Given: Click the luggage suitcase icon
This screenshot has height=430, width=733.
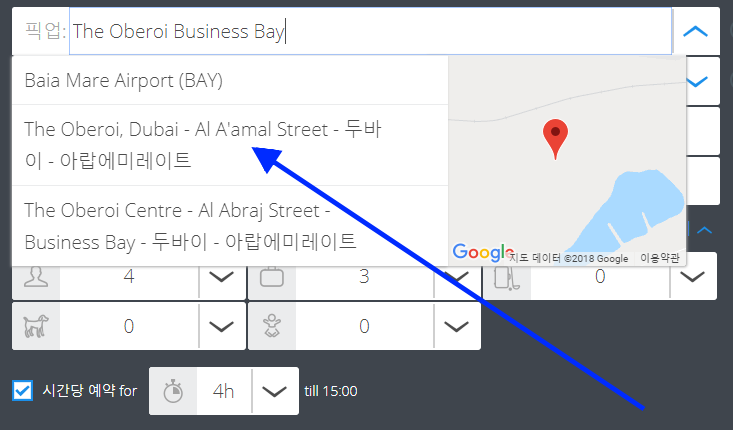Looking at the screenshot, I should [272, 277].
